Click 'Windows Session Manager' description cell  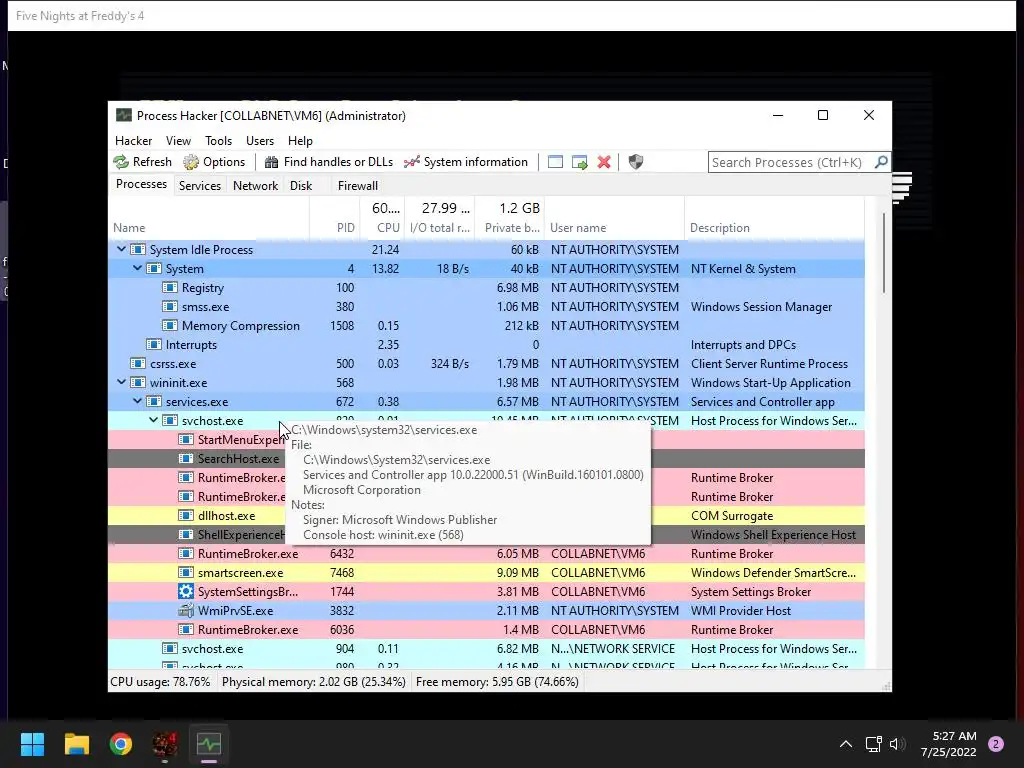tap(761, 307)
